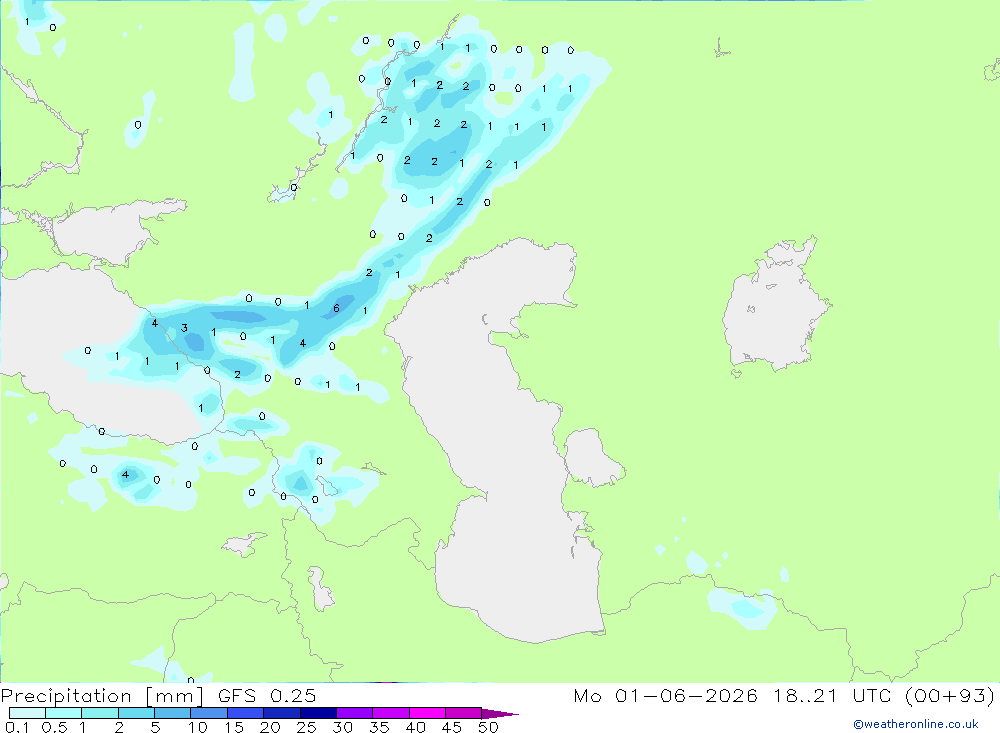This screenshot has height=733, width=1000.
Task: Click the Aral Sea on the map
Action: click(x=775, y=306)
